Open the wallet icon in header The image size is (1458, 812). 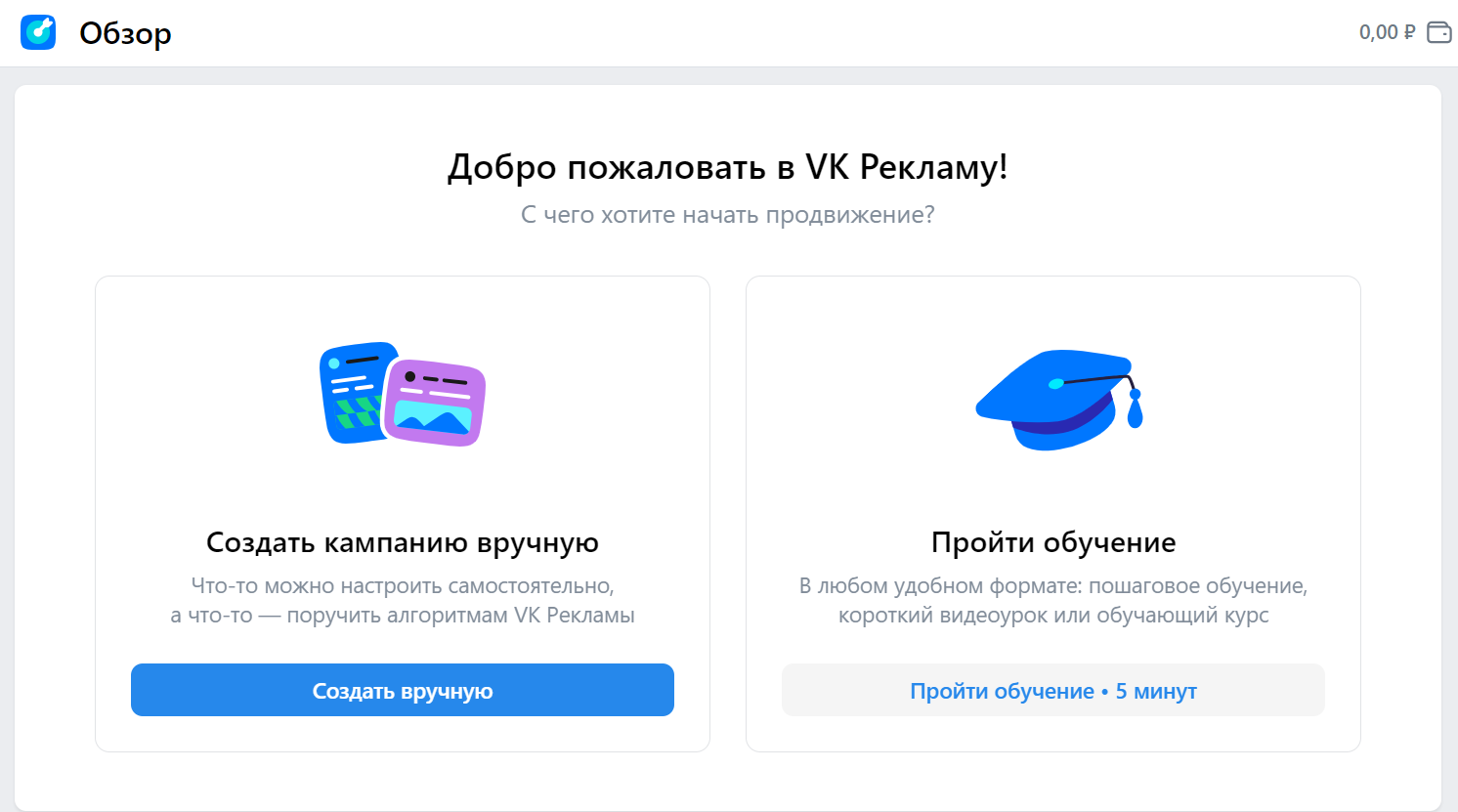point(1439,32)
